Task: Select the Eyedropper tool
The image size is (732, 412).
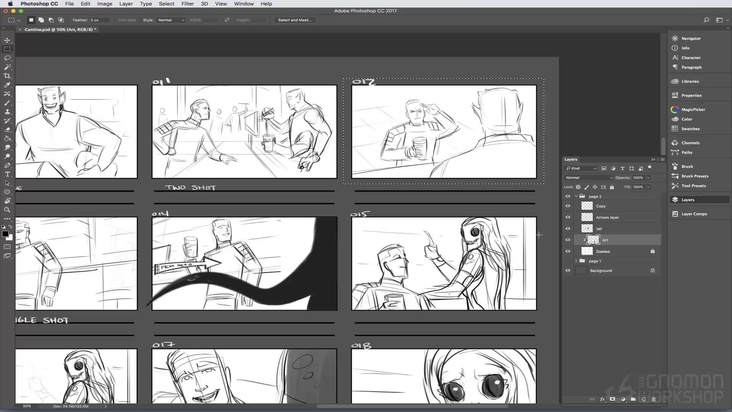Action: pos(7,85)
